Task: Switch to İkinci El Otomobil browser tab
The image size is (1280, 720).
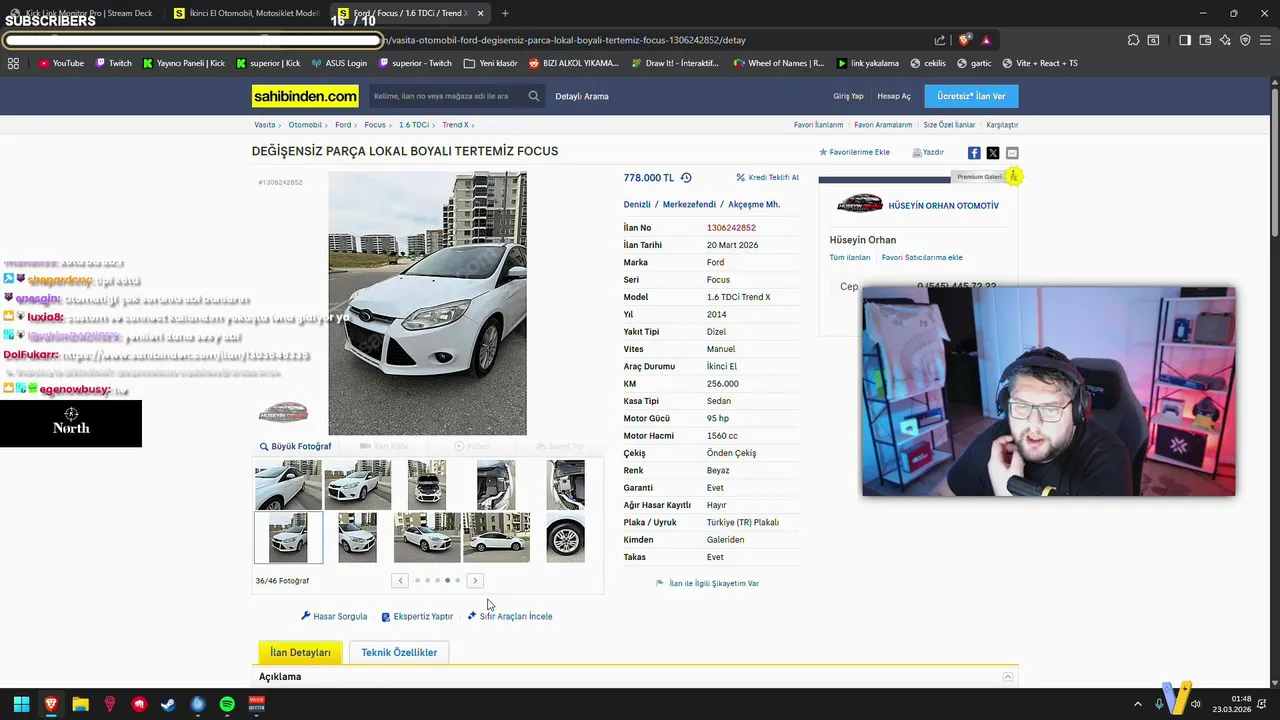Action: click(x=246, y=13)
